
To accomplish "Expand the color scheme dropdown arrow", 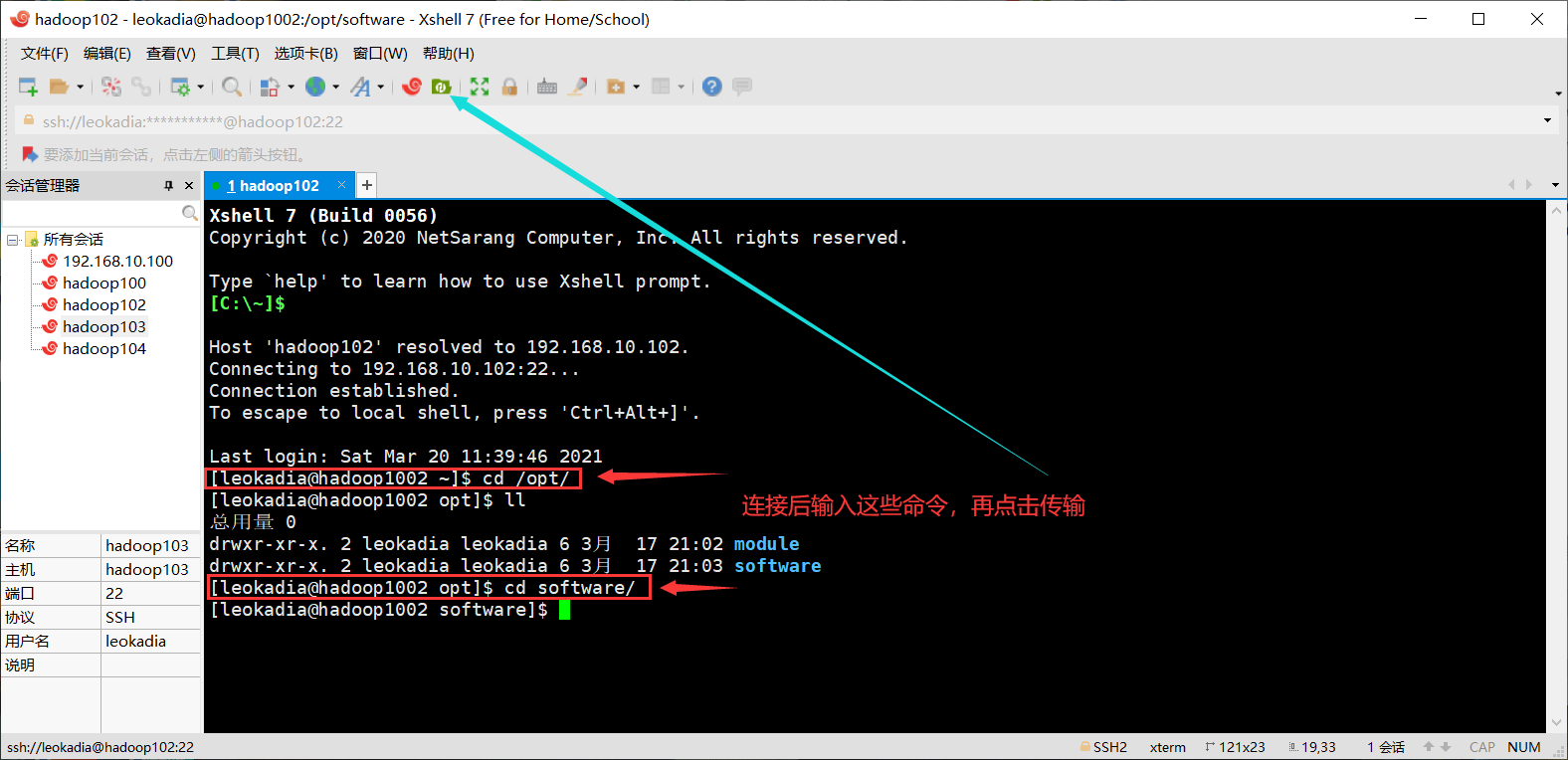I will pos(291,87).
